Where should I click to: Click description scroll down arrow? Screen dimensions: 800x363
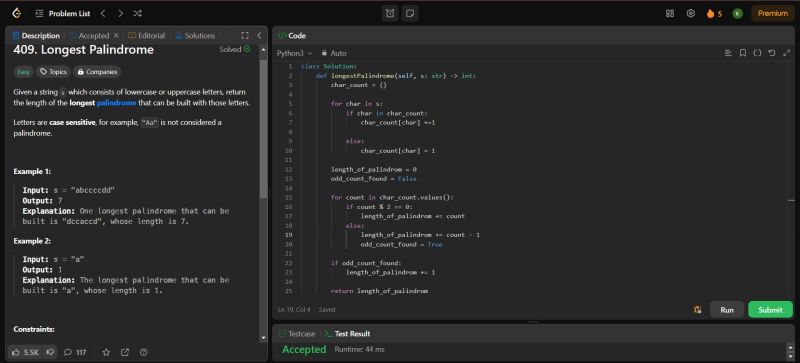pos(263,338)
